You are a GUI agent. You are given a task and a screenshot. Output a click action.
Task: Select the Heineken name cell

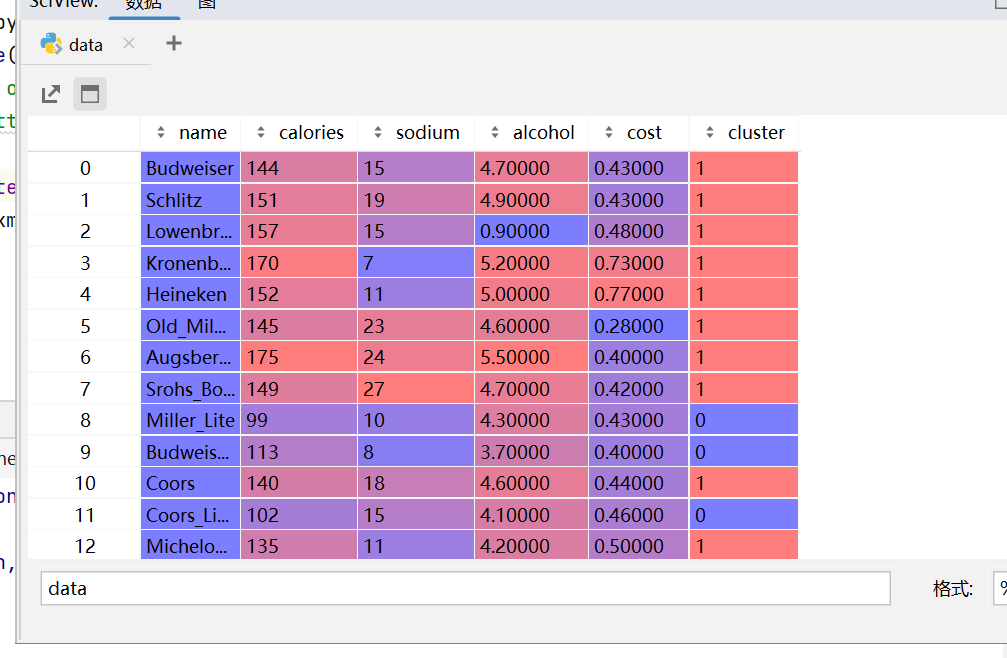pyautogui.click(x=191, y=294)
